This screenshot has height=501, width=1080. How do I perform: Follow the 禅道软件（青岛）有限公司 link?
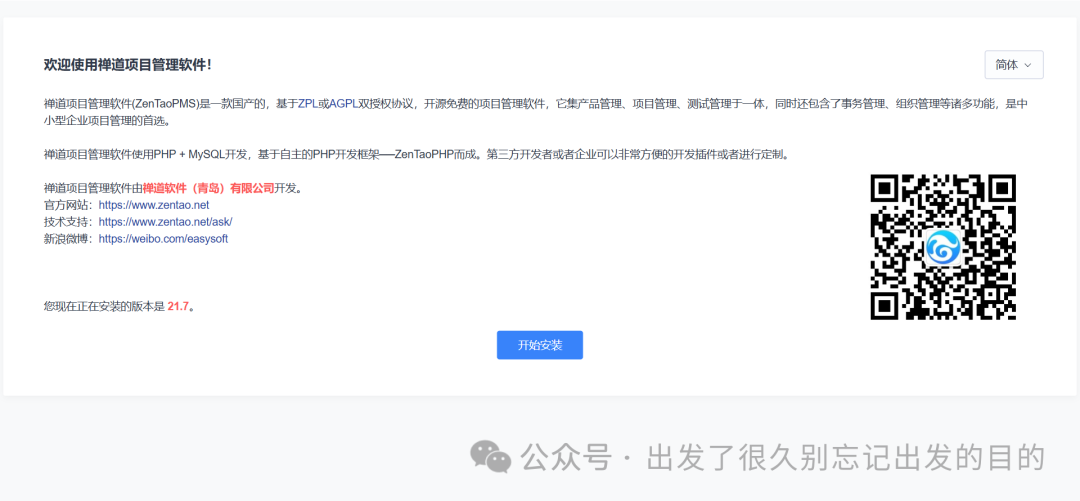(209, 188)
